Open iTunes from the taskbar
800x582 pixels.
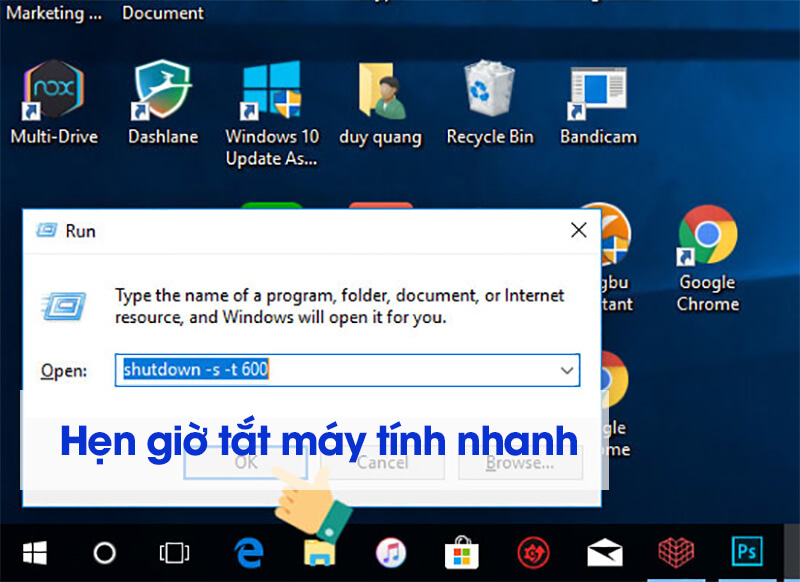(x=390, y=551)
